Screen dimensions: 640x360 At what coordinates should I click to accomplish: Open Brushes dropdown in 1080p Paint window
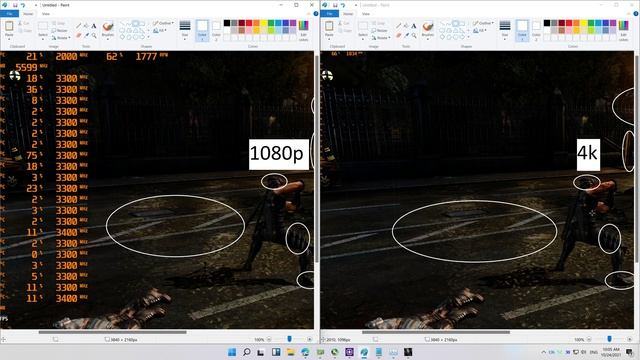click(x=108, y=38)
